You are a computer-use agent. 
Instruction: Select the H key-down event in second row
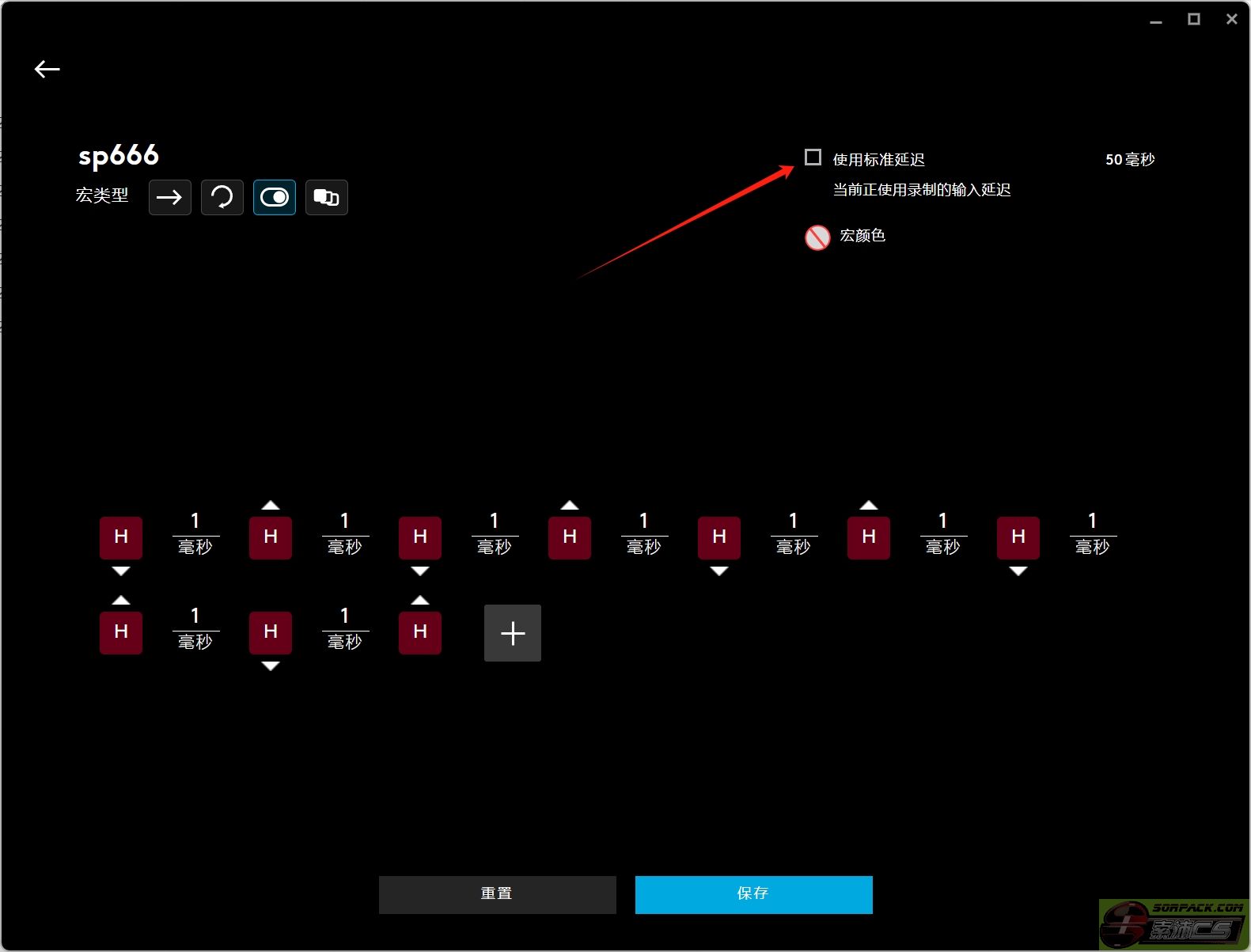pyautogui.click(x=271, y=632)
